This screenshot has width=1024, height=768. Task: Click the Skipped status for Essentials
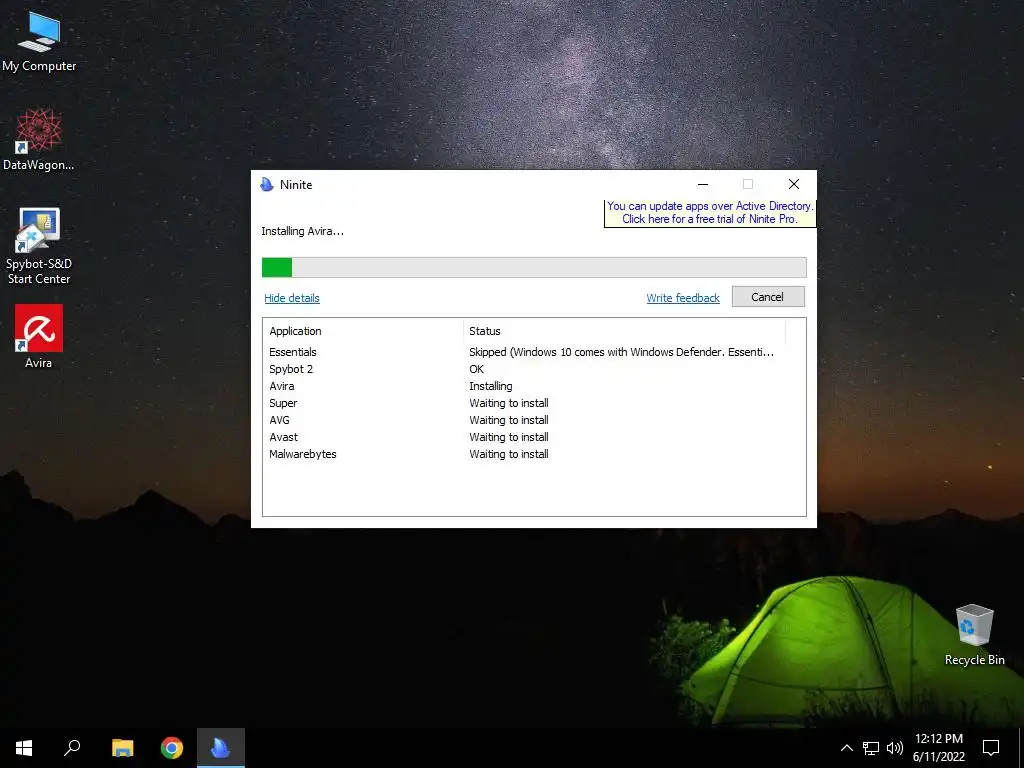[x=621, y=352]
